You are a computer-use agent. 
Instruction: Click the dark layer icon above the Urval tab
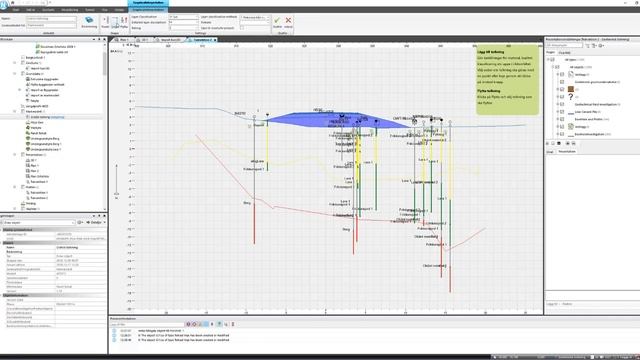[x=558, y=143]
